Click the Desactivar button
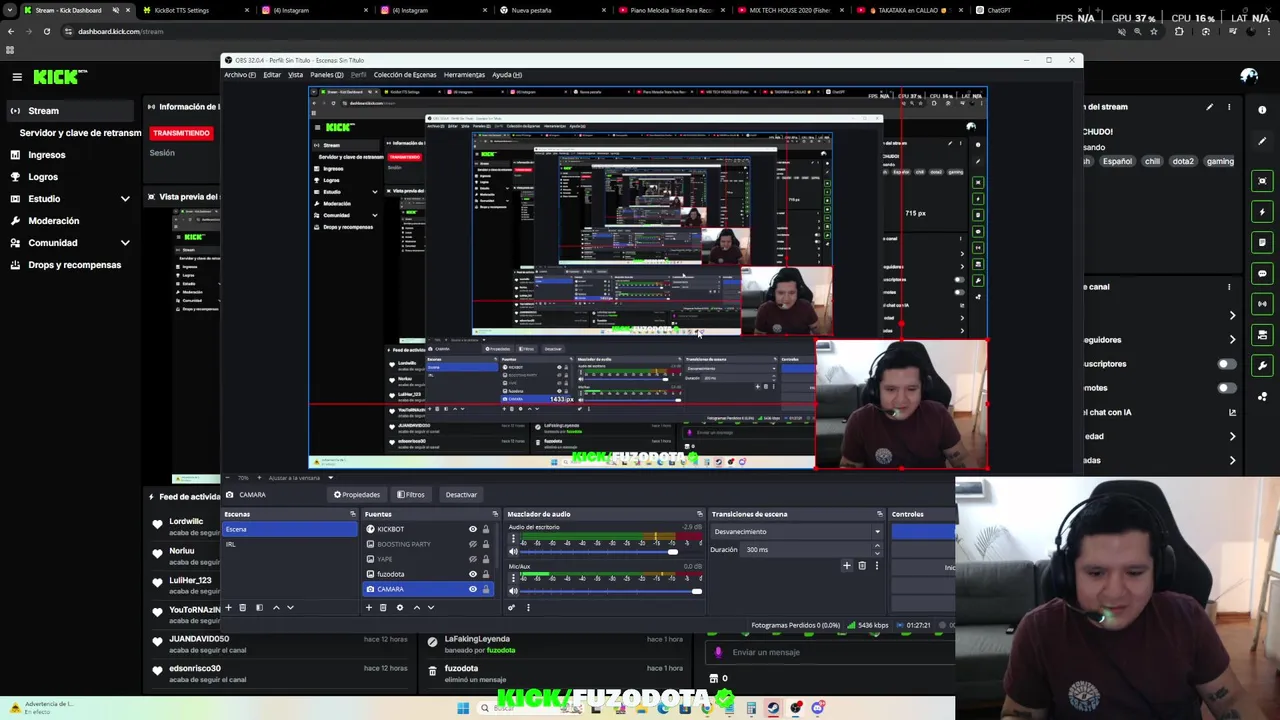Image resolution: width=1280 pixels, height=720 pixels. [x=461, y=495]
